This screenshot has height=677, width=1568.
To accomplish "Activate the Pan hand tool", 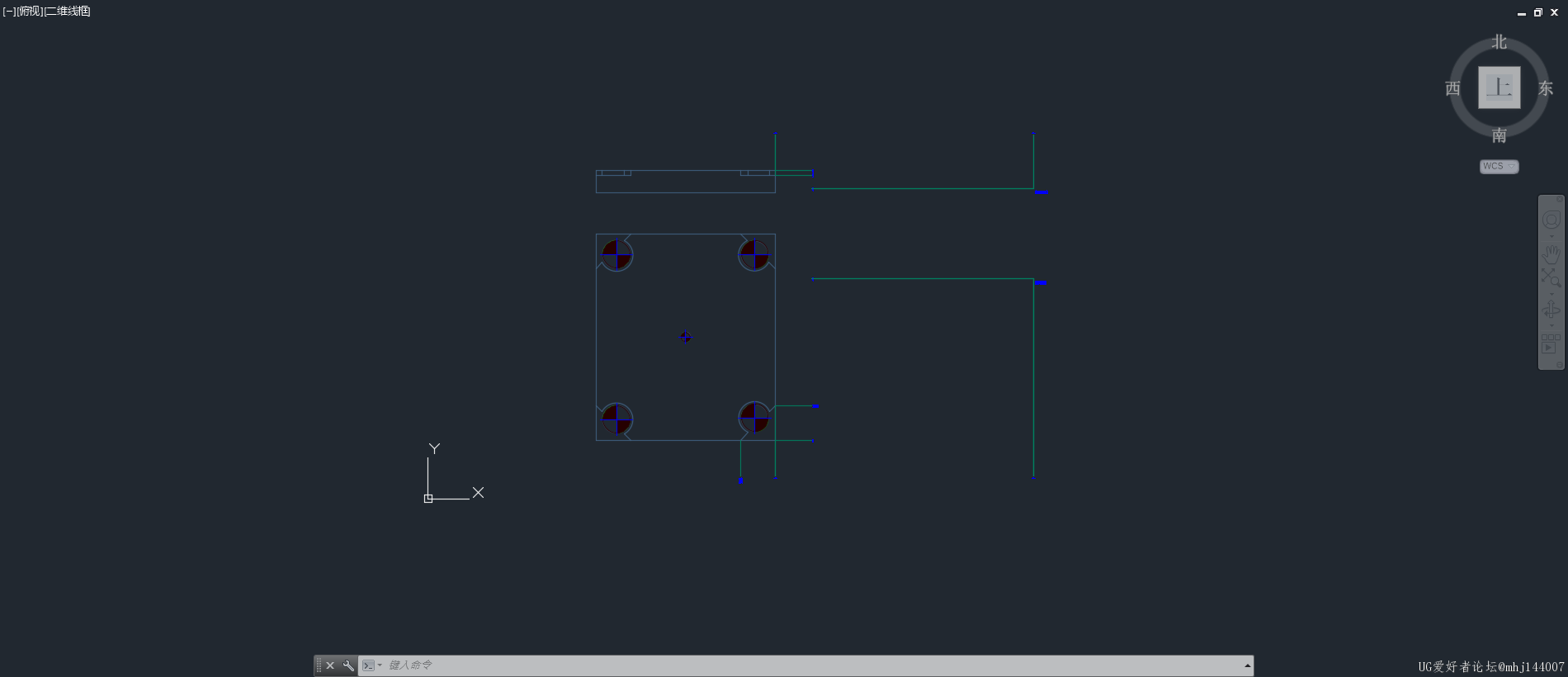I will 1551,253.
